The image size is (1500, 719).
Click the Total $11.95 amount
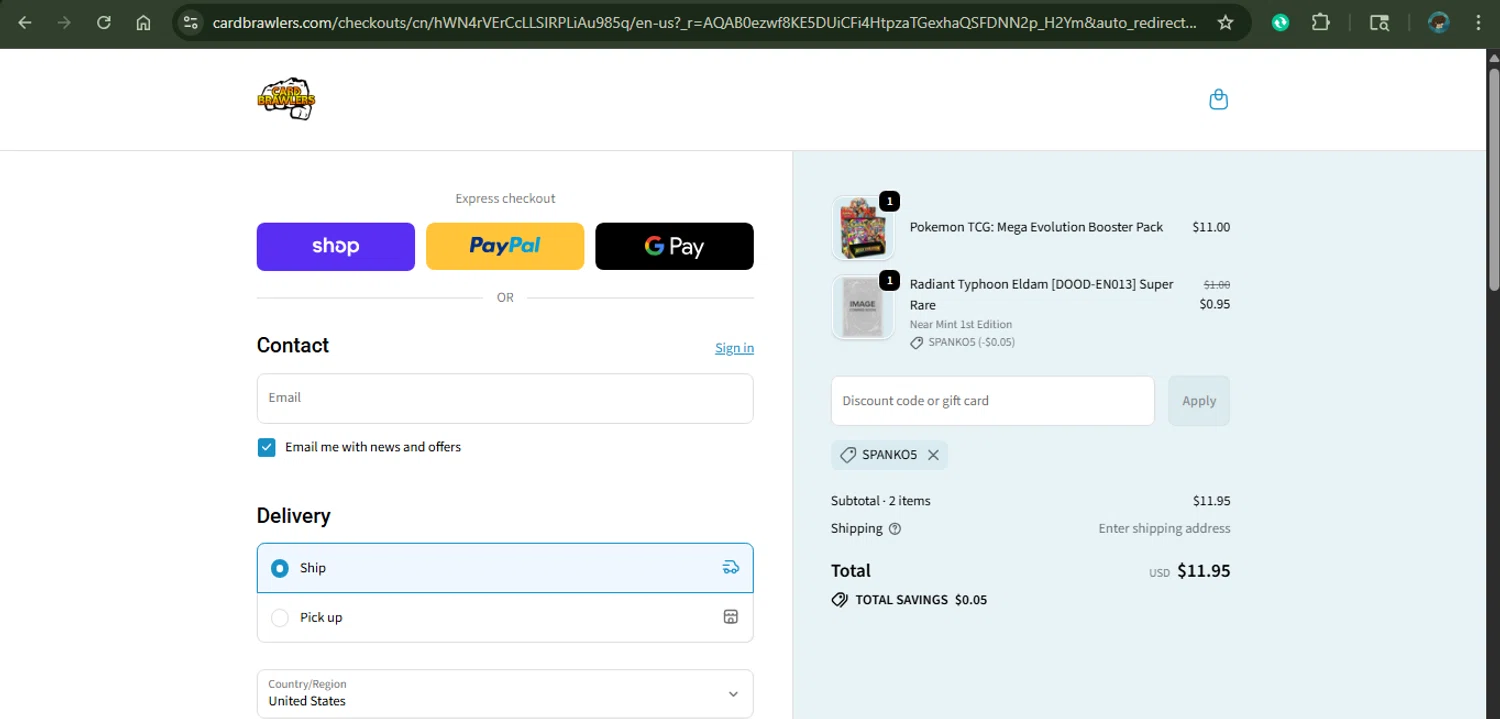pyautogui.click(x=1203, y=571)
